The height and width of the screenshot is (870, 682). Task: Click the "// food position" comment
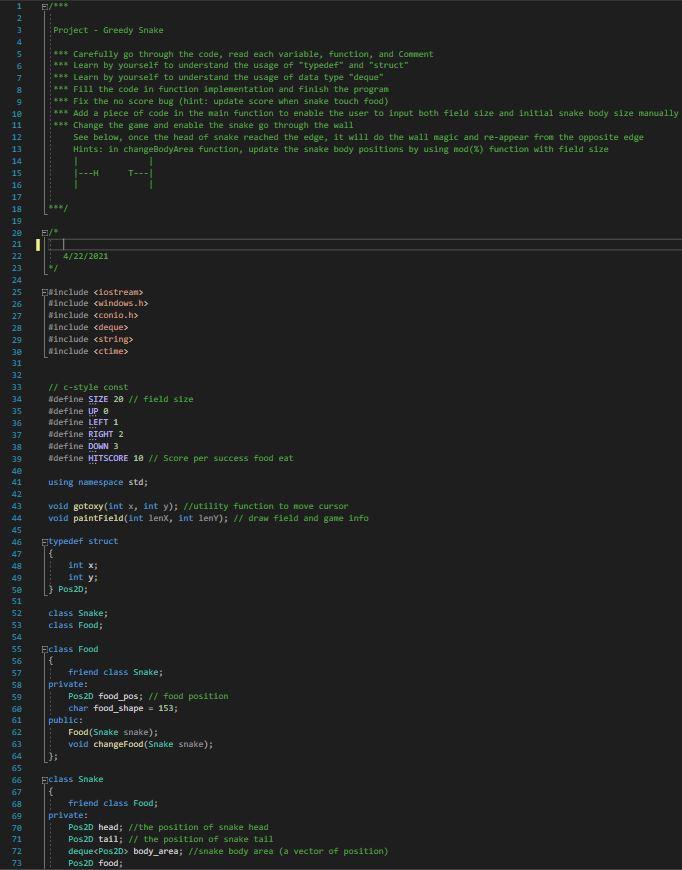pos(188,696)
